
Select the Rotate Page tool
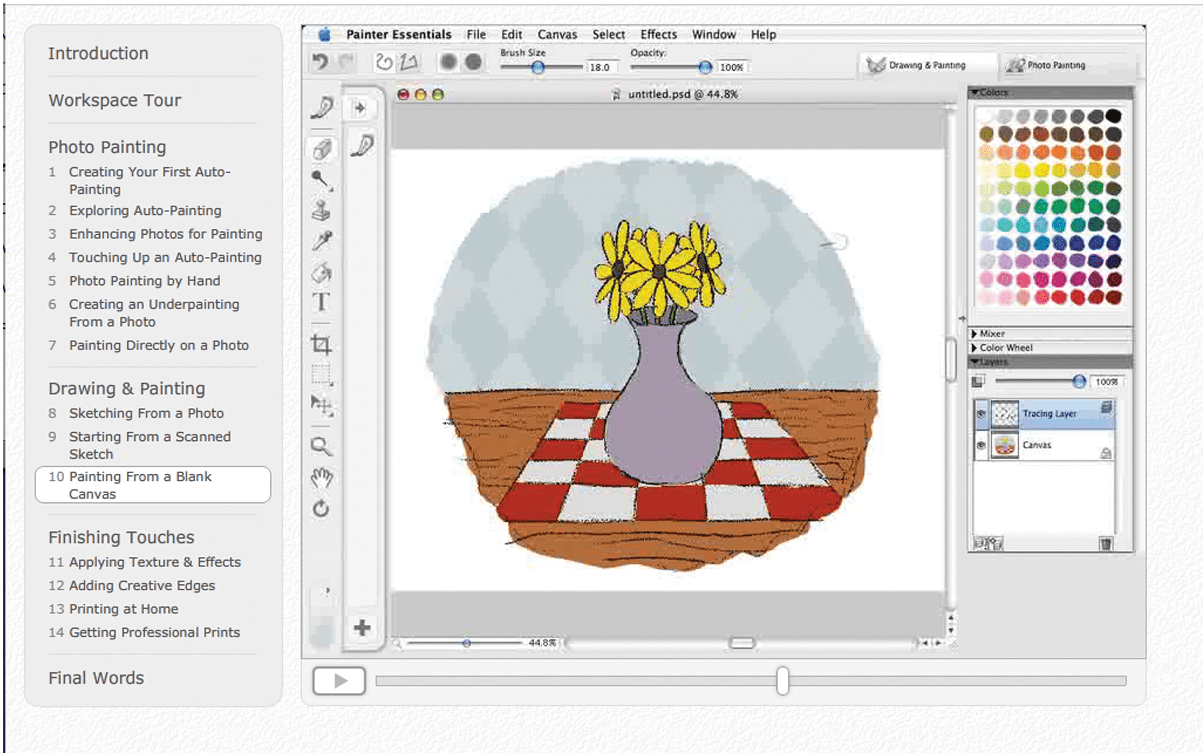(322, 507)
